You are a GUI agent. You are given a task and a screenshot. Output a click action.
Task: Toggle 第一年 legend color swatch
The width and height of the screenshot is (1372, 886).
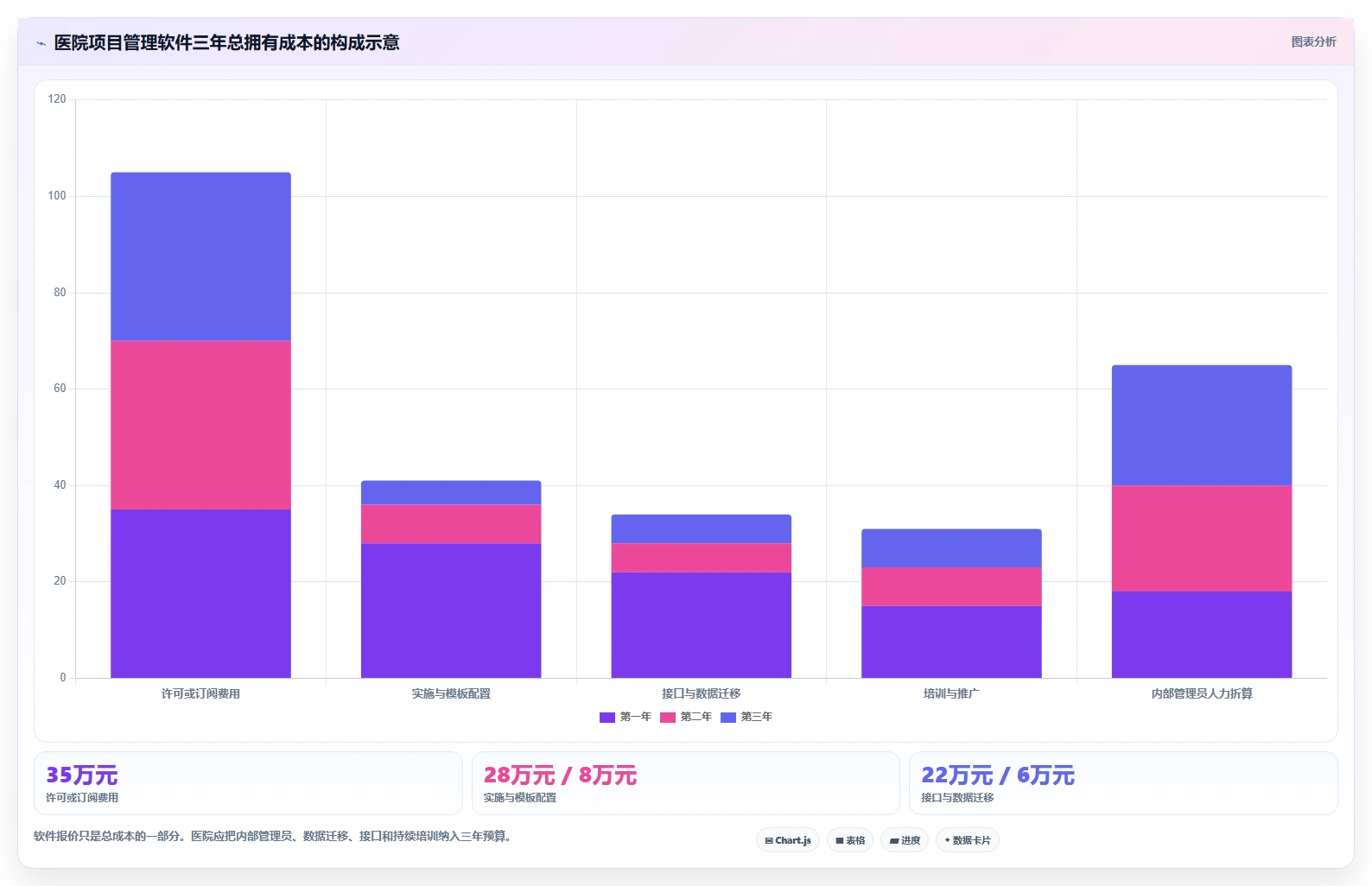pyautogui.click(x=607, y=718)
